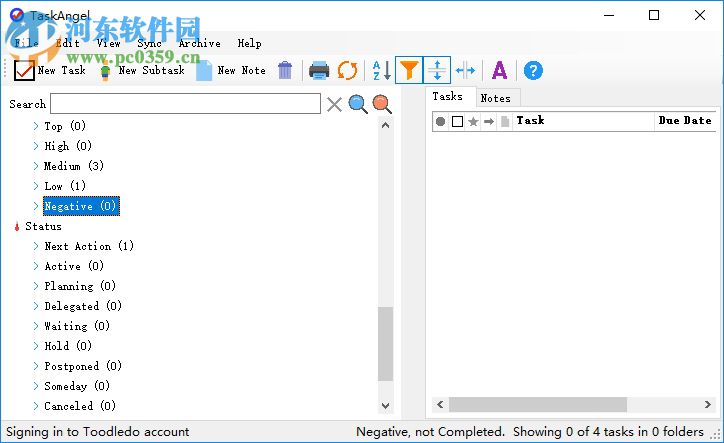The width and height of the screenshot is (724, 443).
Task: Click the New Task checkmark icon
Action: (x=24, y=70)
